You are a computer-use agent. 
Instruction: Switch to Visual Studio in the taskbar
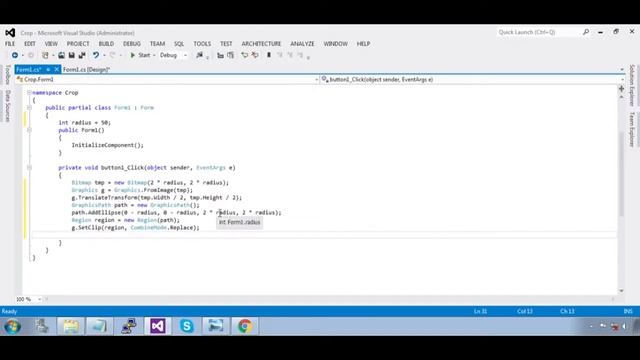coord(158,326)
